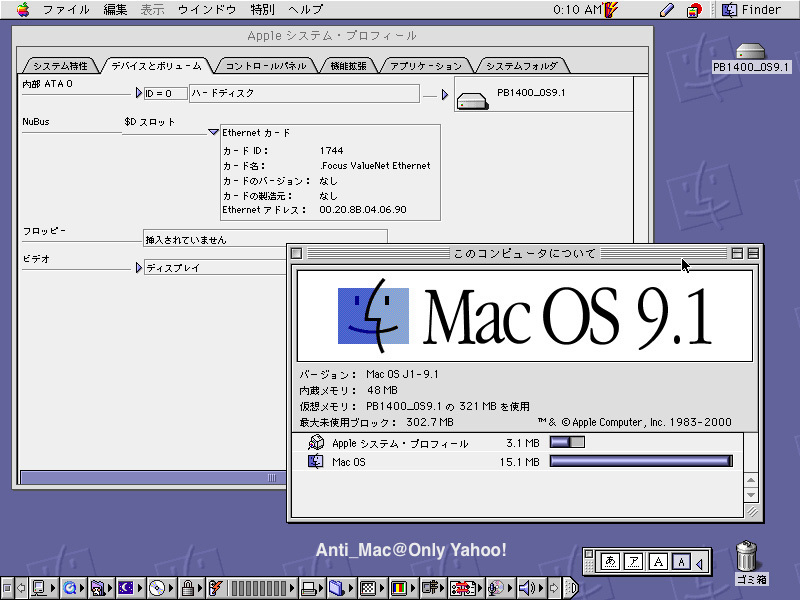Viewport: 800px width, 600px height.
Task: Click the Mac OS memory usage bar
Action: tap(640, 461)
